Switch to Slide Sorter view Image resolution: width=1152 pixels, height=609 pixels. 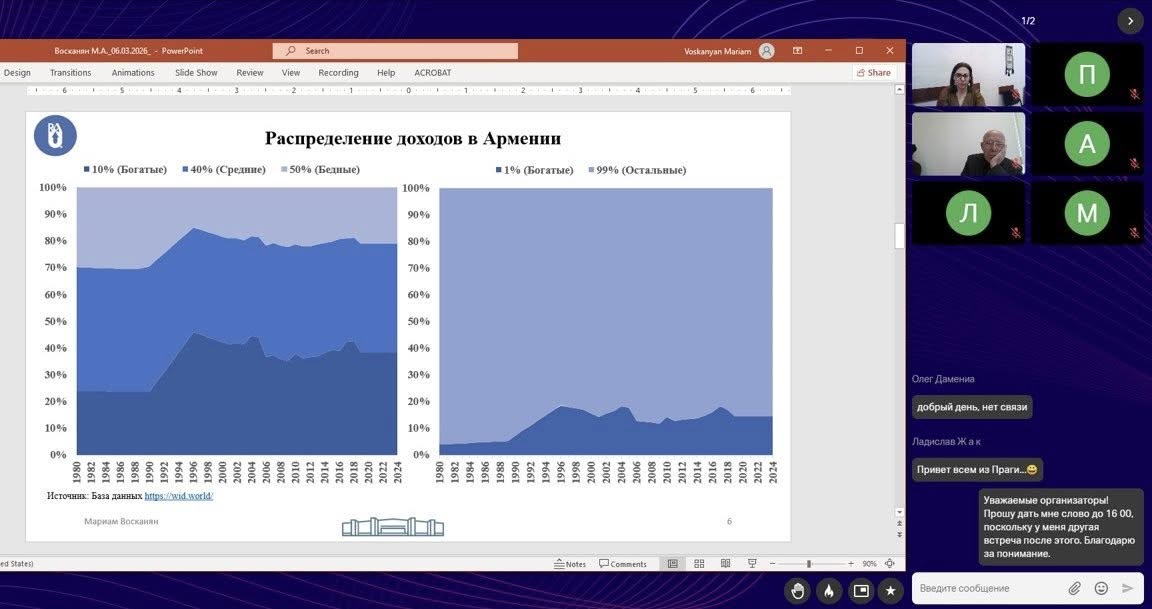click(x=699, y=564)
